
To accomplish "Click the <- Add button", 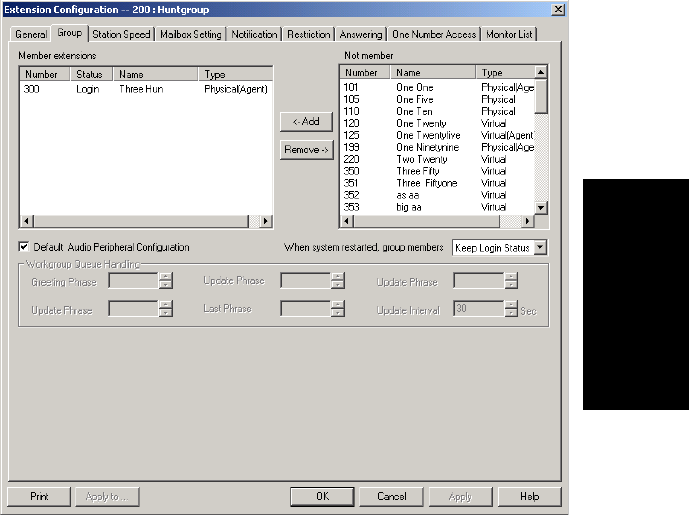I will (x=306, y=122).
